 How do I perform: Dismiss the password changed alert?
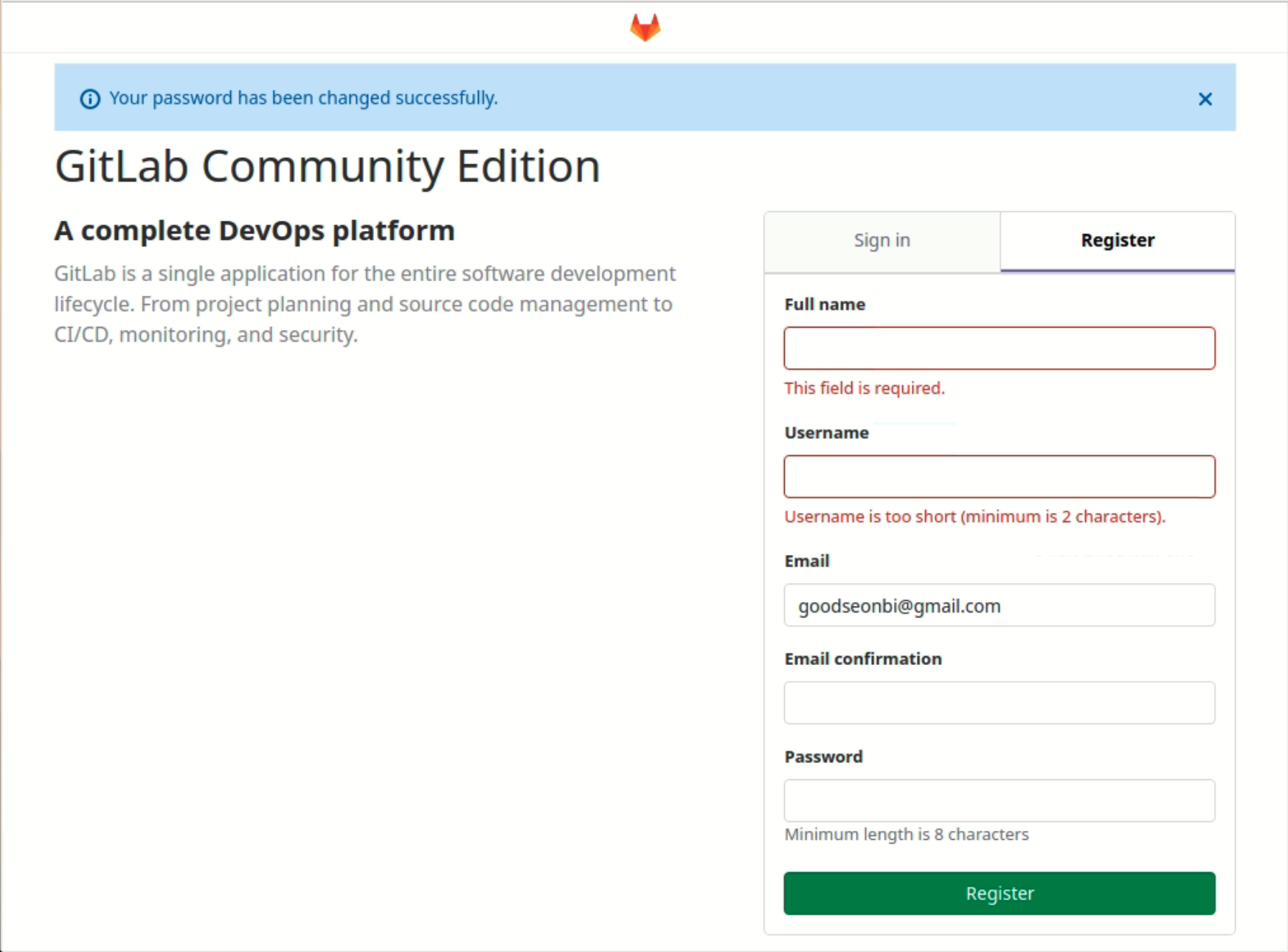[1205, 99]
